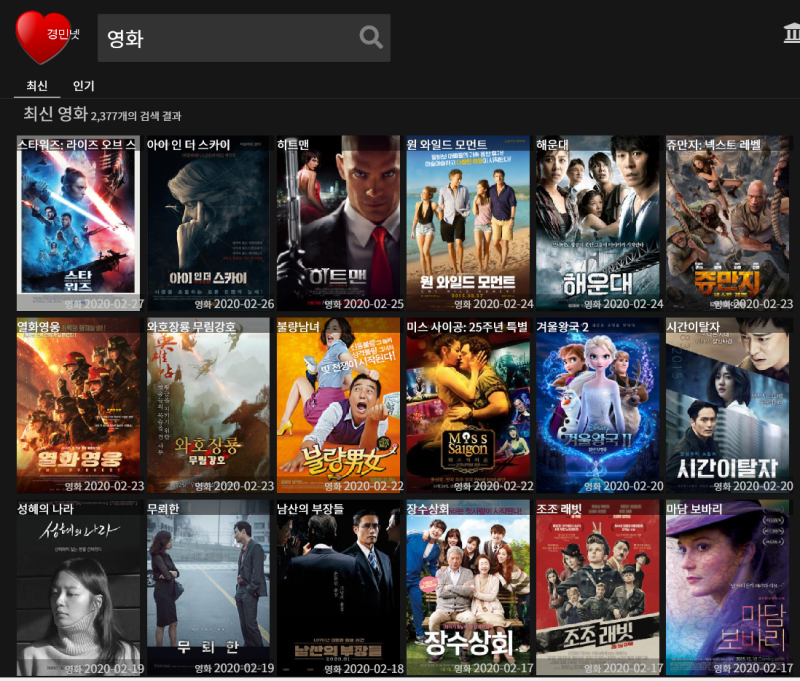
Task: Switch to the 최신 tab
Action: tap(37, 85)
